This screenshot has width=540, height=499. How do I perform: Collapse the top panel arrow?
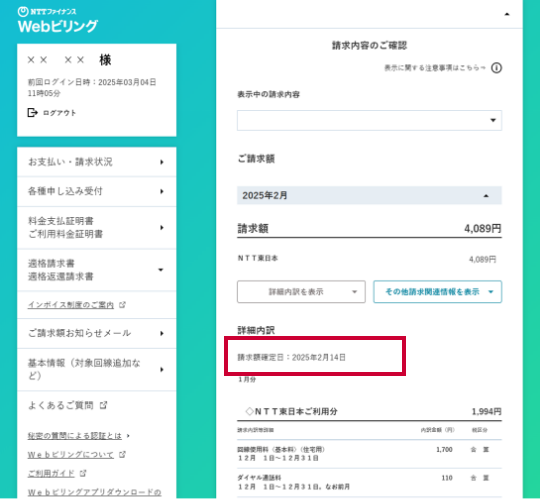click(x=507, y=14)
